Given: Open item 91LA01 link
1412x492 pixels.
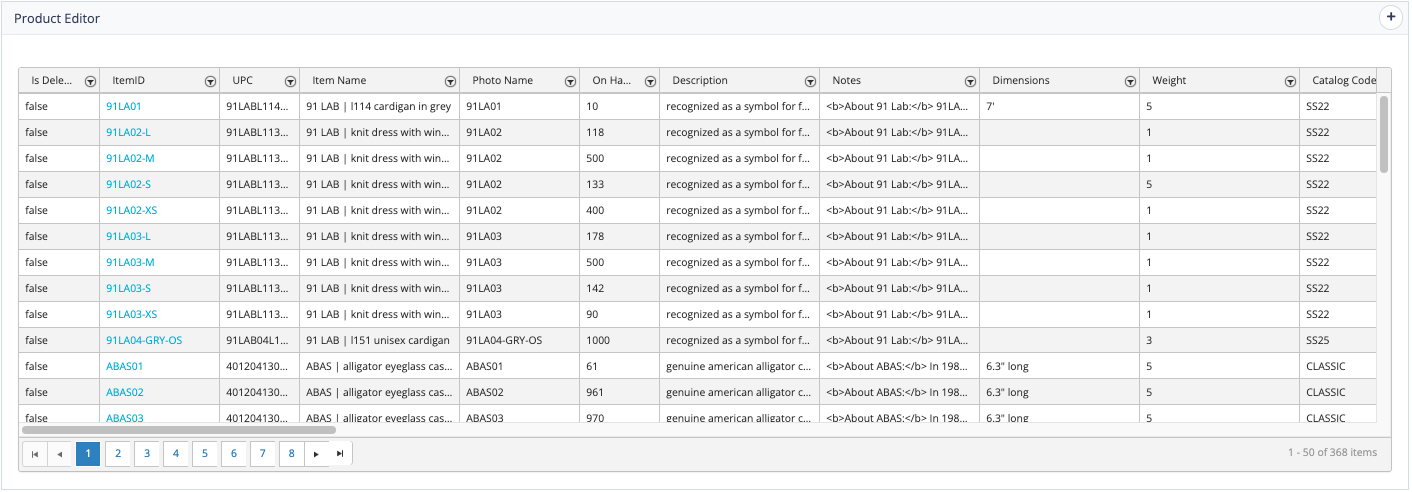Looking at the screenshot, I should (124, 106).
